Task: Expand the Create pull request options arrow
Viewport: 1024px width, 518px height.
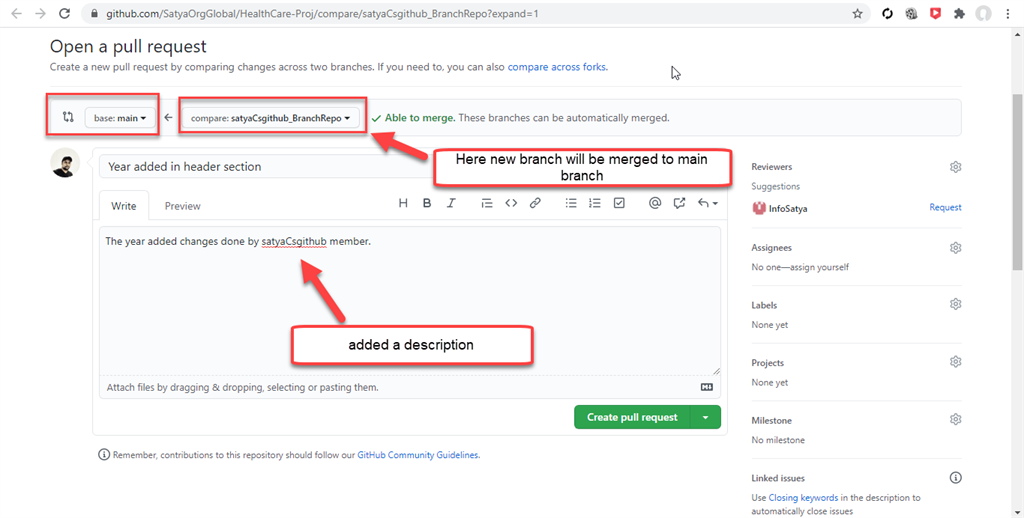Action: (x=705, y=417)
